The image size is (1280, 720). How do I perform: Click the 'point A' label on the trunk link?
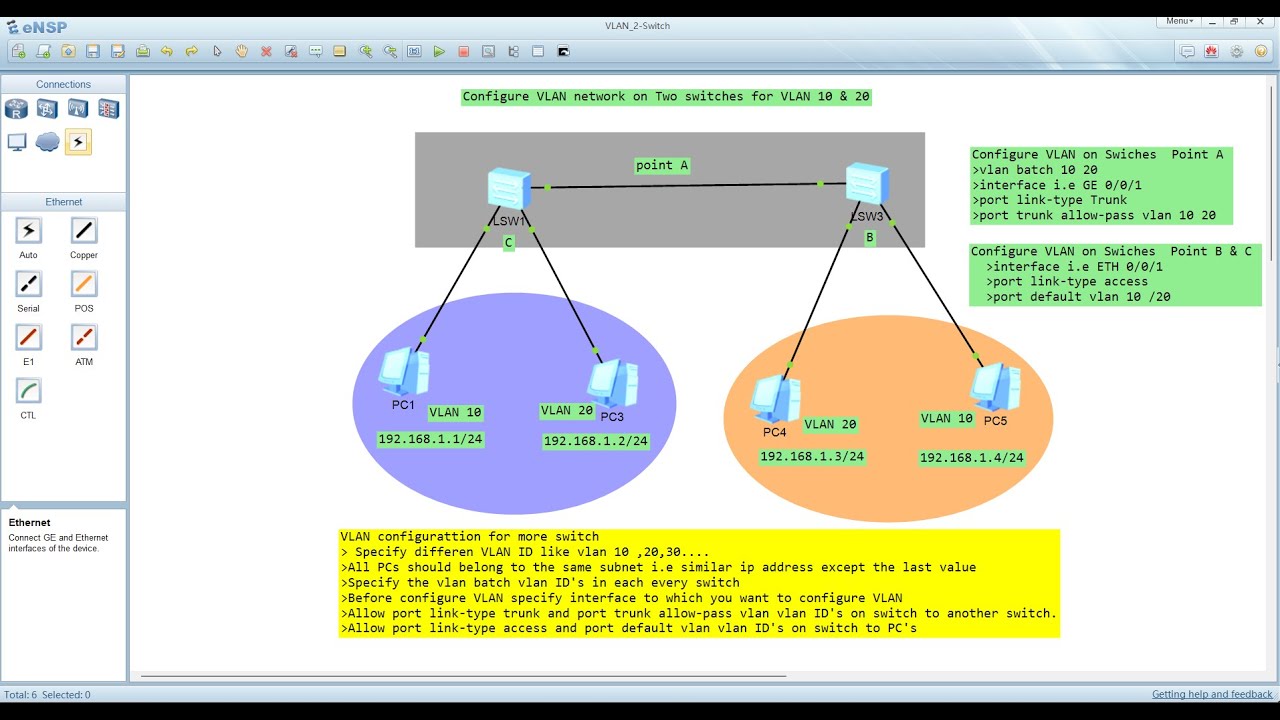(662, 165)
